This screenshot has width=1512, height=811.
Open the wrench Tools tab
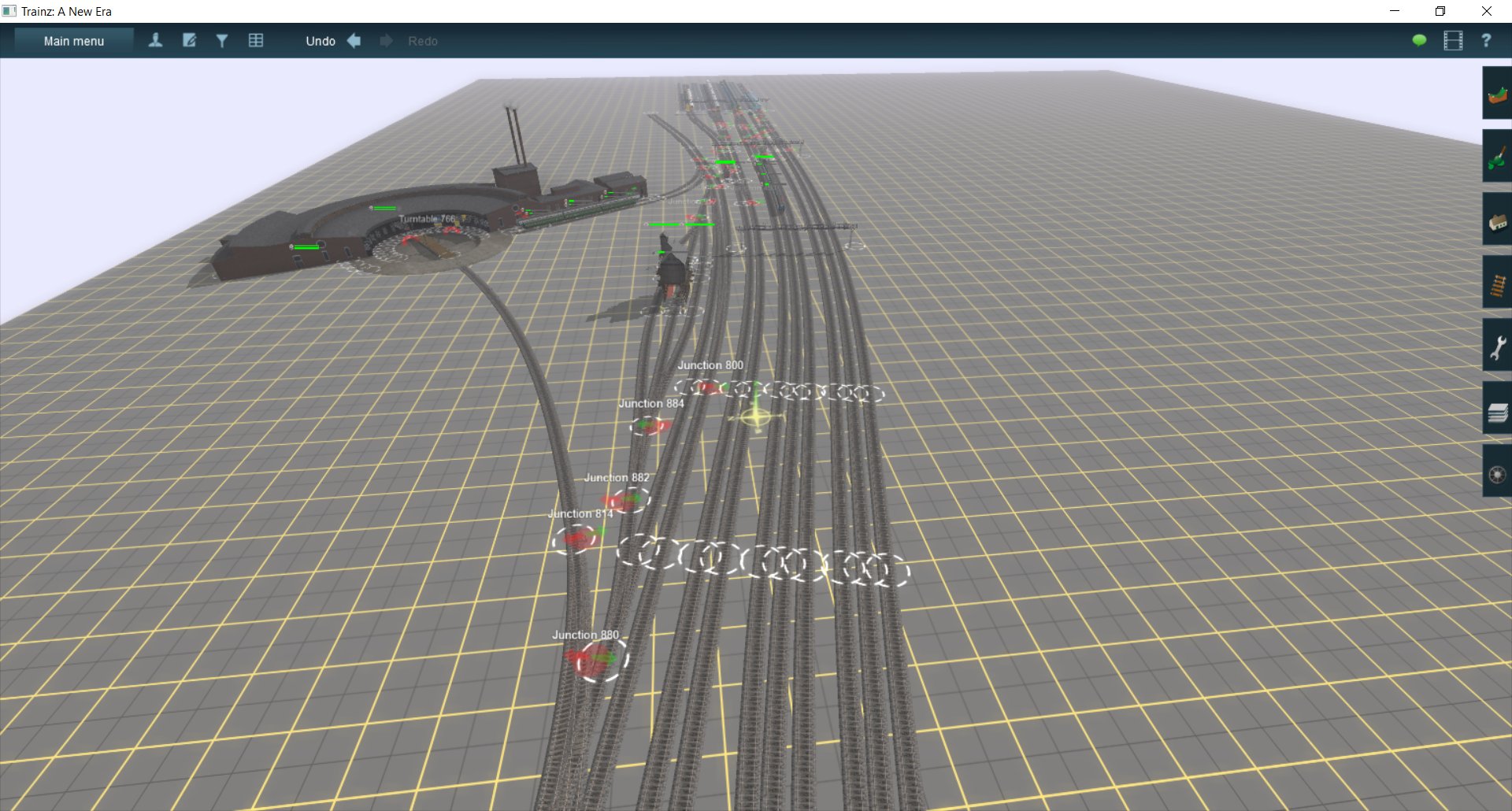coord(1497,346)
